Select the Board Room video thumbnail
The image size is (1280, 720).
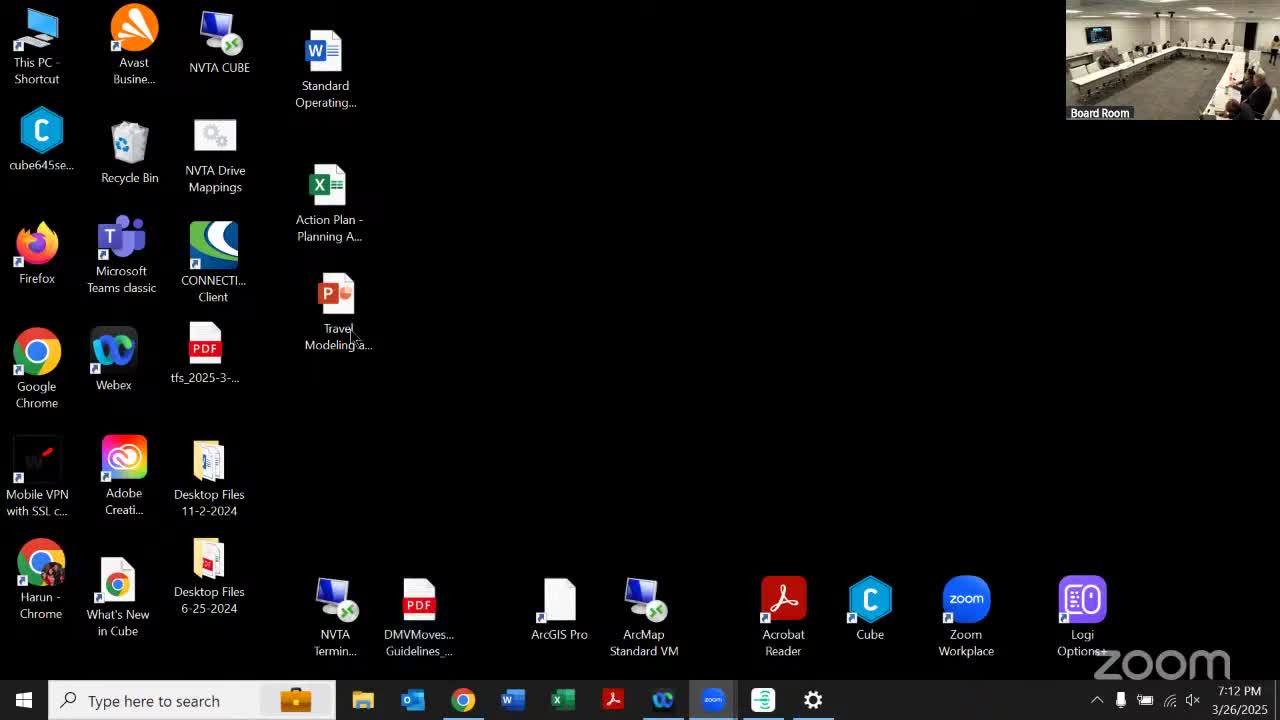point(1172,61)
